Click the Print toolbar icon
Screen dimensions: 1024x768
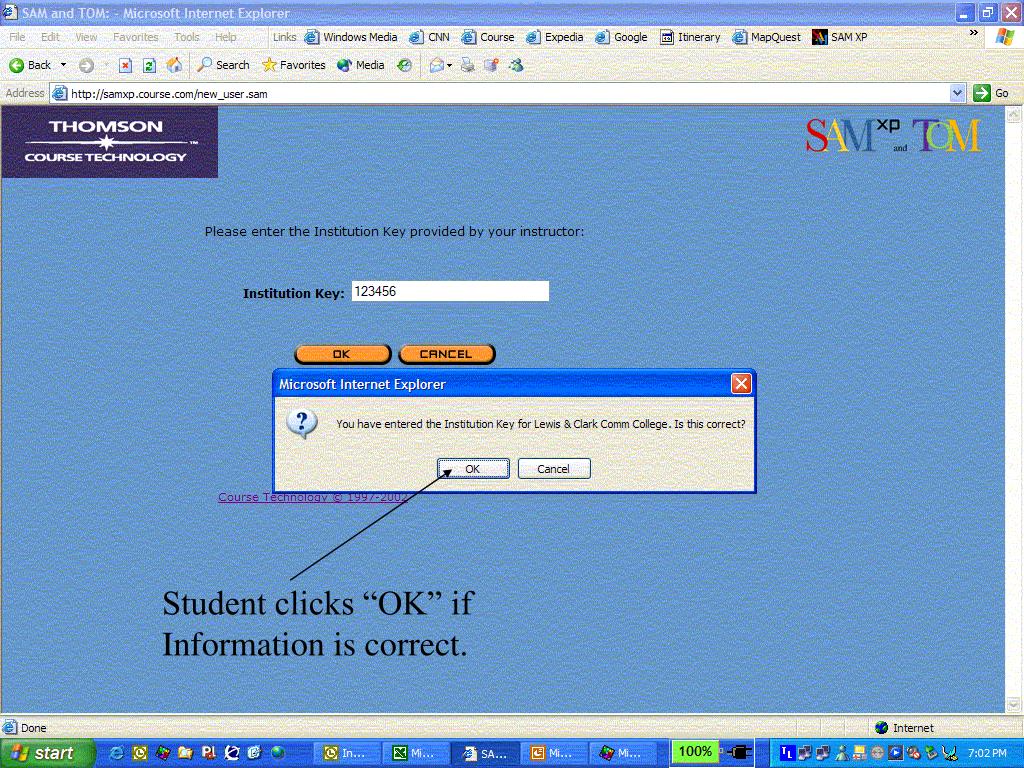(x=468, y=65)
